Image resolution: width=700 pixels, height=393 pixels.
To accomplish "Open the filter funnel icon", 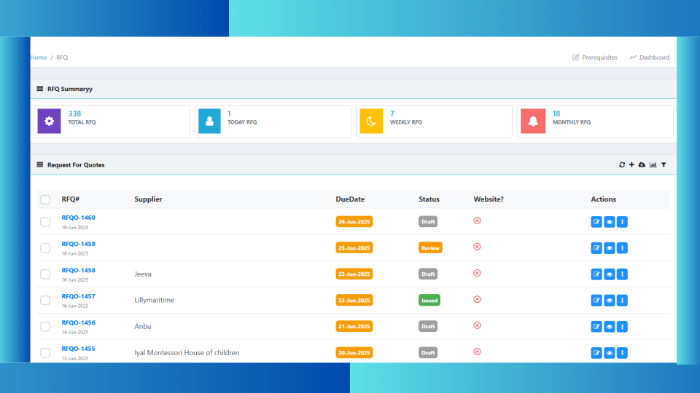I will coord(664,165).
